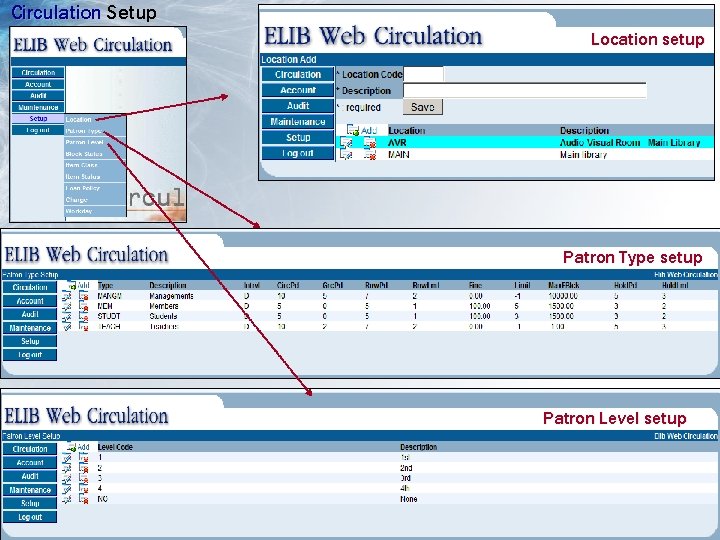Save the new location entry
The image size is (720, 540).
coord(423,107)
